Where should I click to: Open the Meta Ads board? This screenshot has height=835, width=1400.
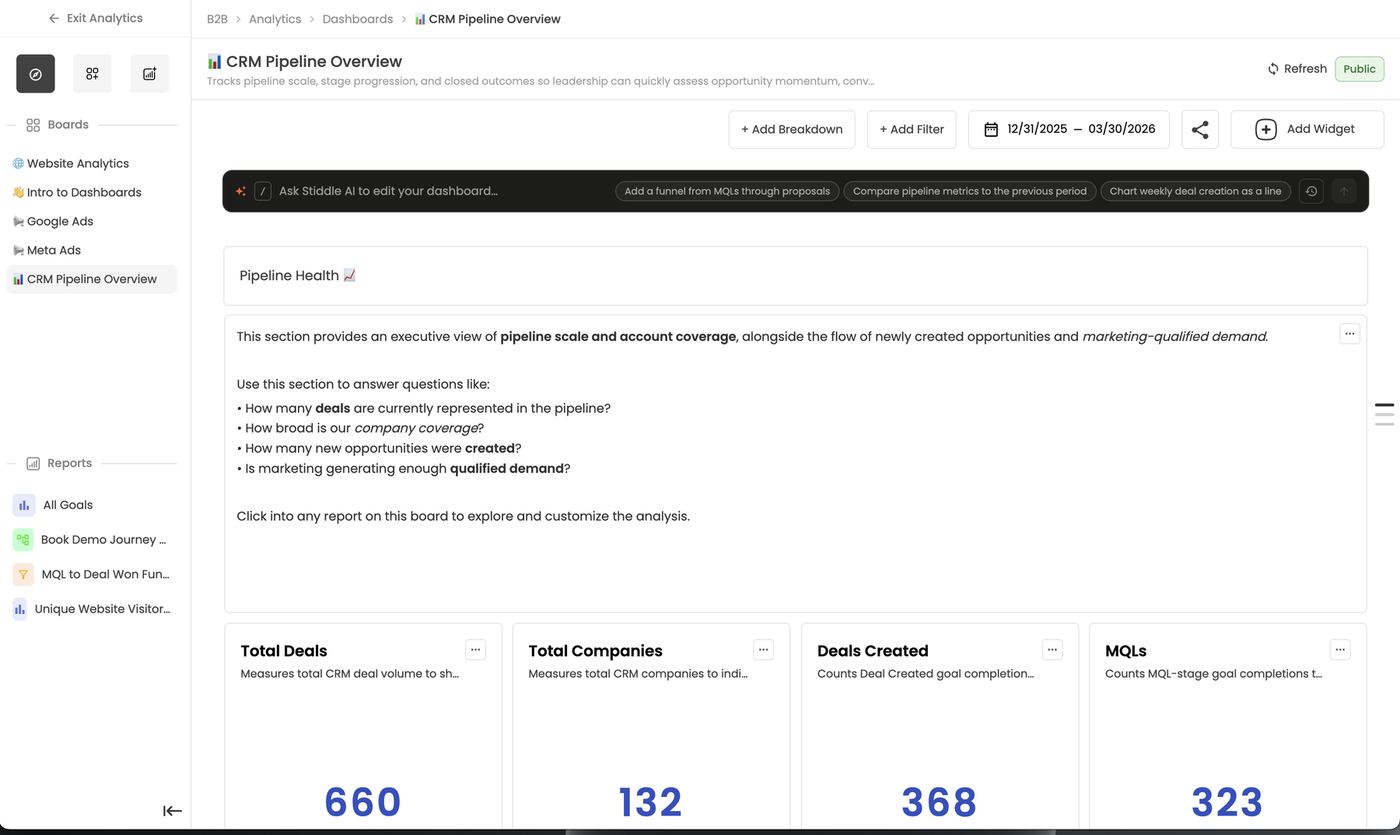click(x=92, y=250)
